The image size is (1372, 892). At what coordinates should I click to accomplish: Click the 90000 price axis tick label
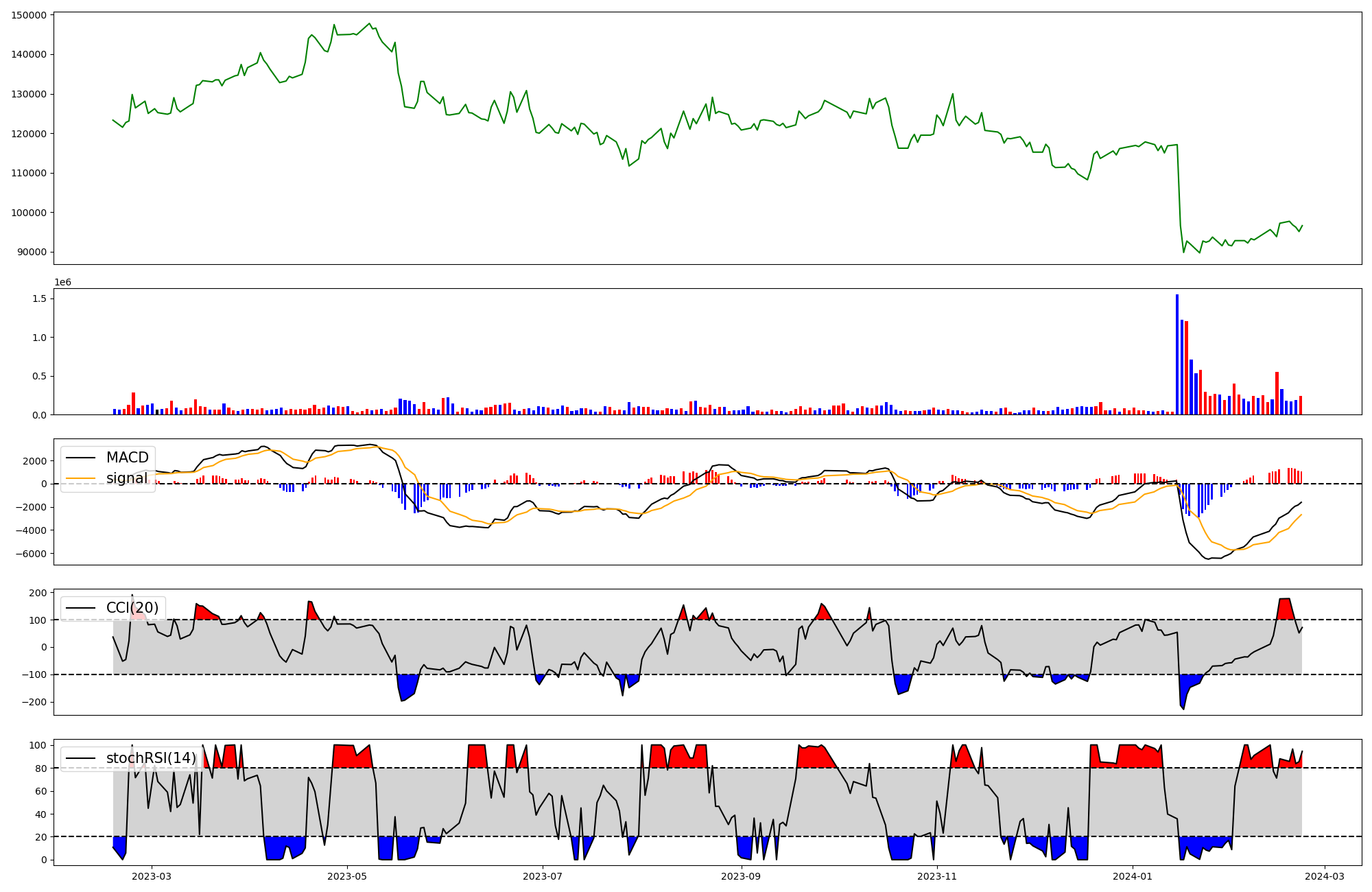(x=32, y=252)
